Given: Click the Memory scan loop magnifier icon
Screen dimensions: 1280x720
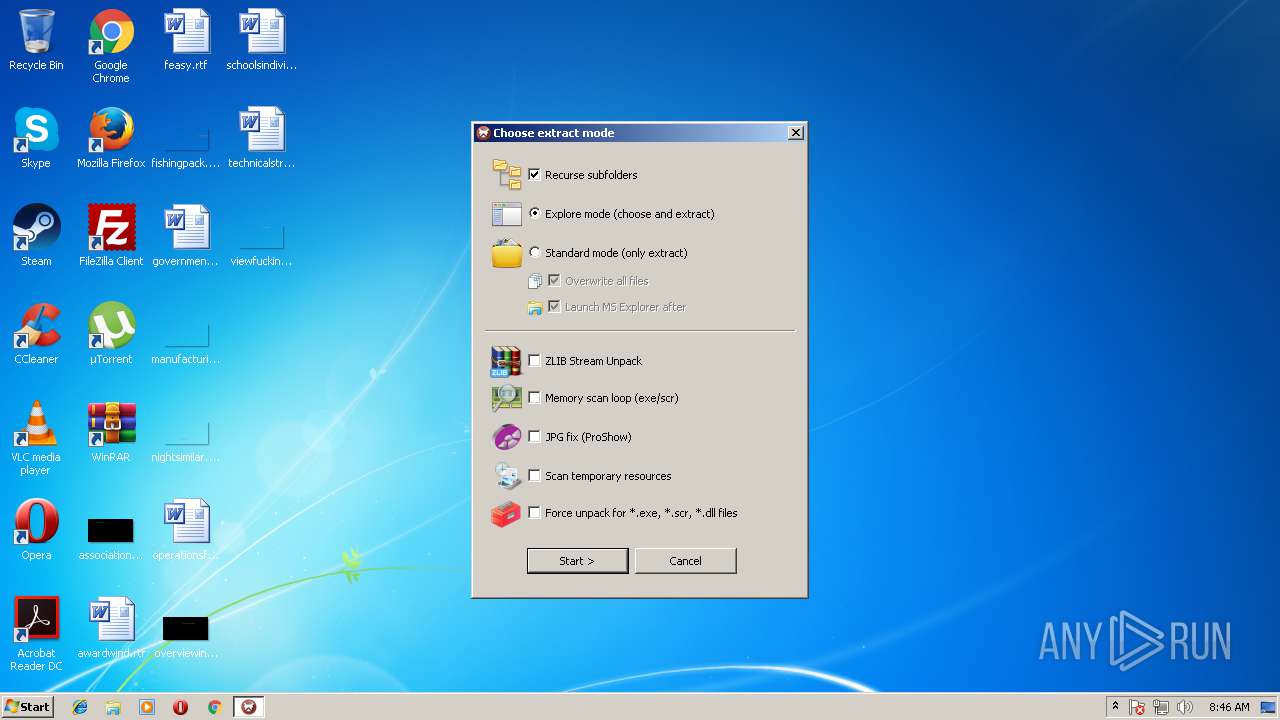Looking at the screenshot, I should click(506, 398).
